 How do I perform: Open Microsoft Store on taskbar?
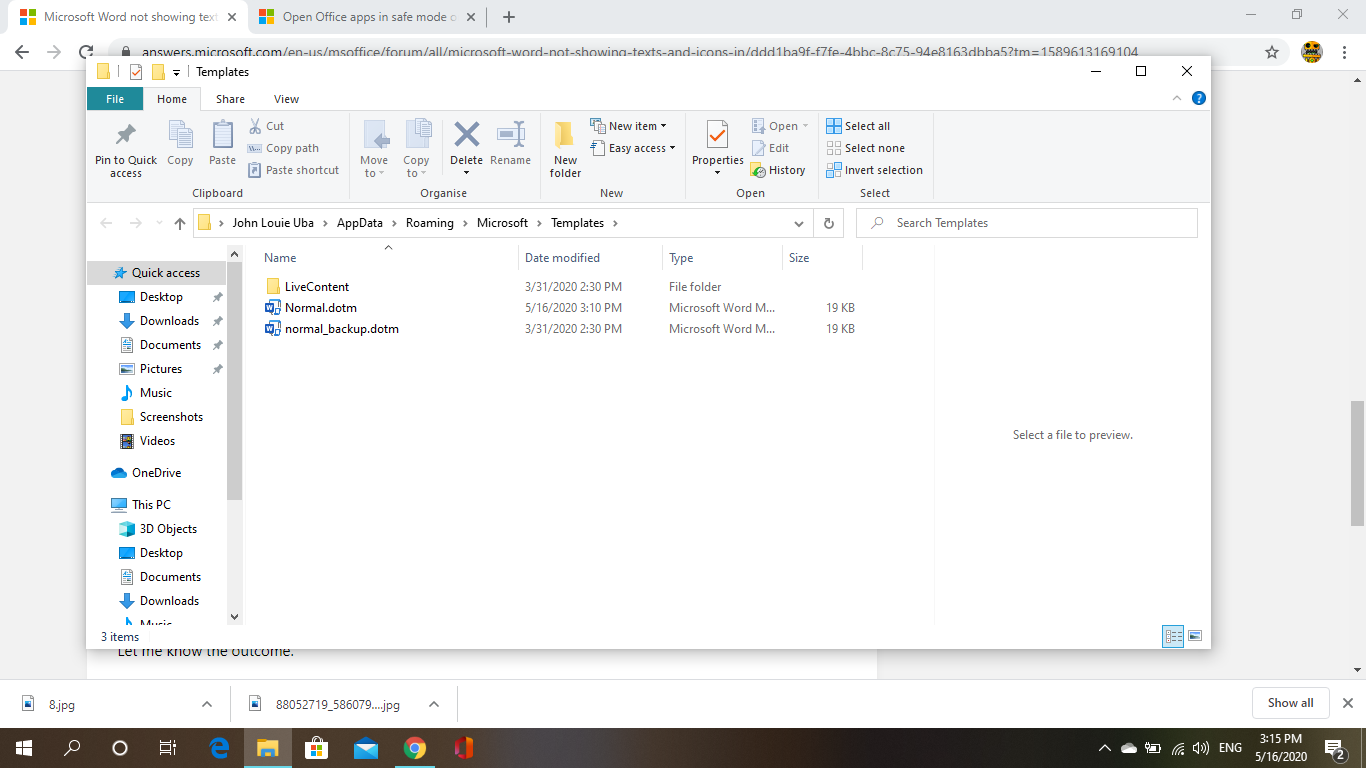317,748
